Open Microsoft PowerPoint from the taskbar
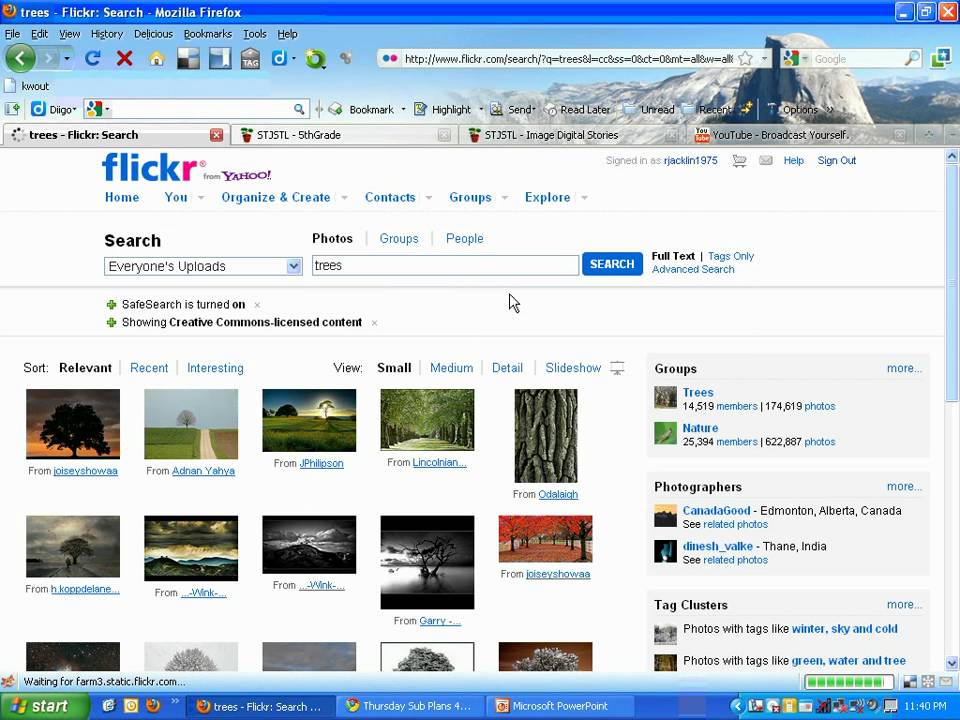Viewport: 960px width, 720px height. click(560, 706)
